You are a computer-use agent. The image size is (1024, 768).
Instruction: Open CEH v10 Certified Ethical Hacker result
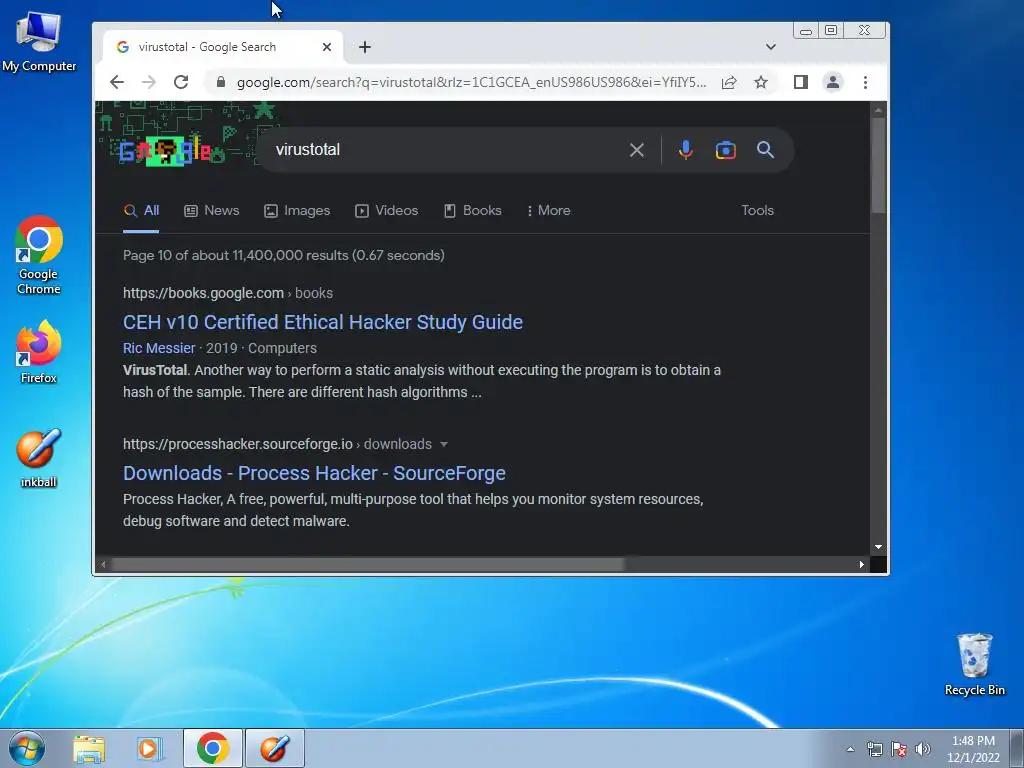[x=323, y=322]
